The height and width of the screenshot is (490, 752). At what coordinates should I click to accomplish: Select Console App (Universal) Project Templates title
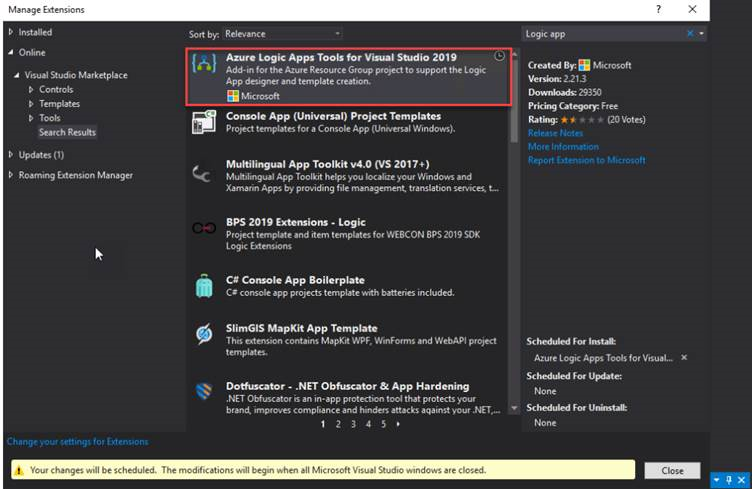point(333,117)
